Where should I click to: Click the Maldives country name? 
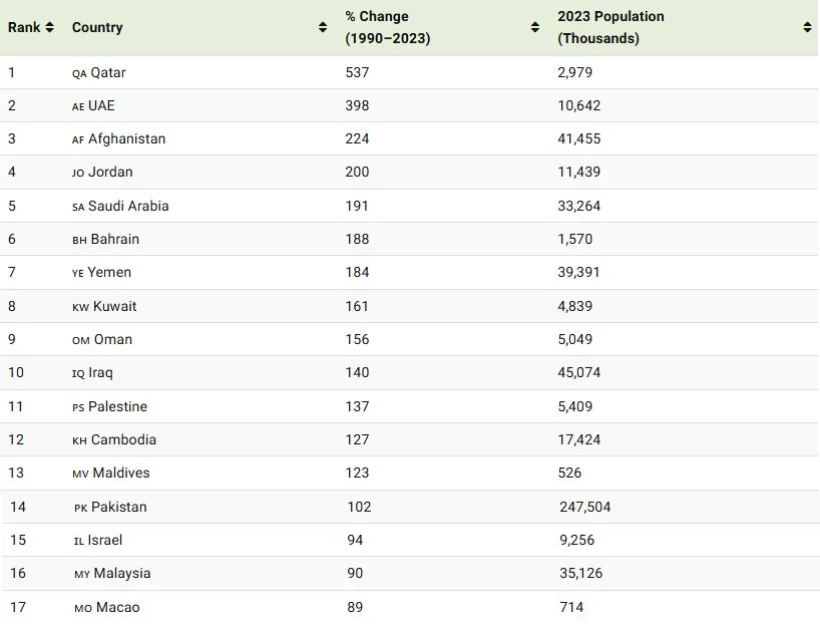coord(121,472)
